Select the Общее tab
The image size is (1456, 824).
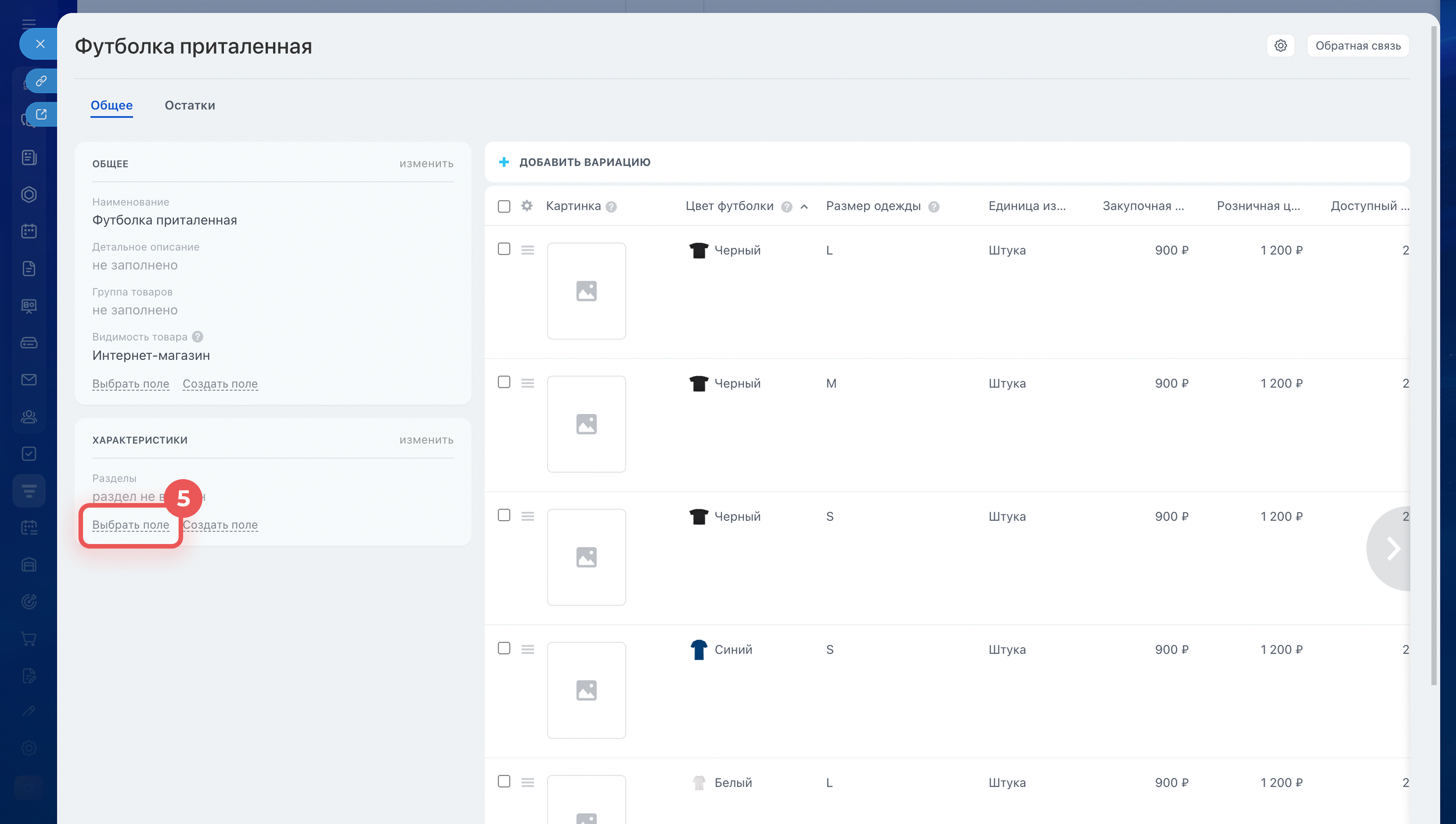[x=111, y=105]
